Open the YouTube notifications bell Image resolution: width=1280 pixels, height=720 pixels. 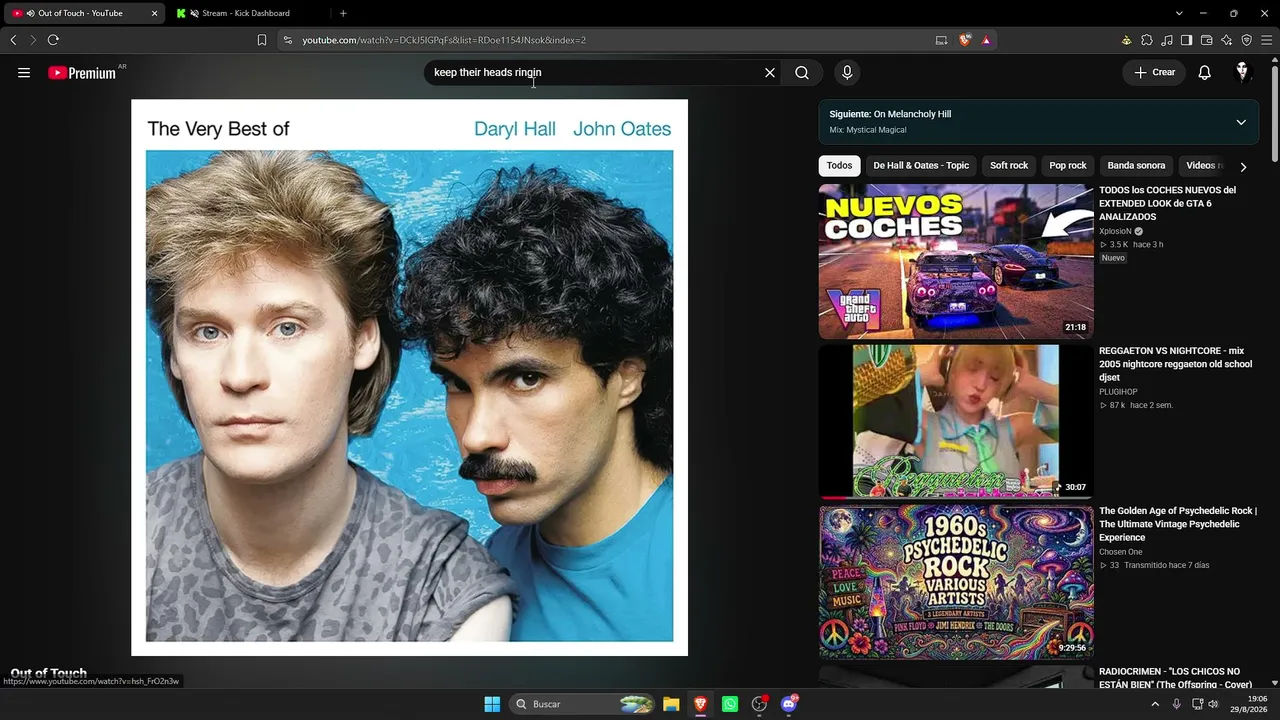[x=1205, y=72]
